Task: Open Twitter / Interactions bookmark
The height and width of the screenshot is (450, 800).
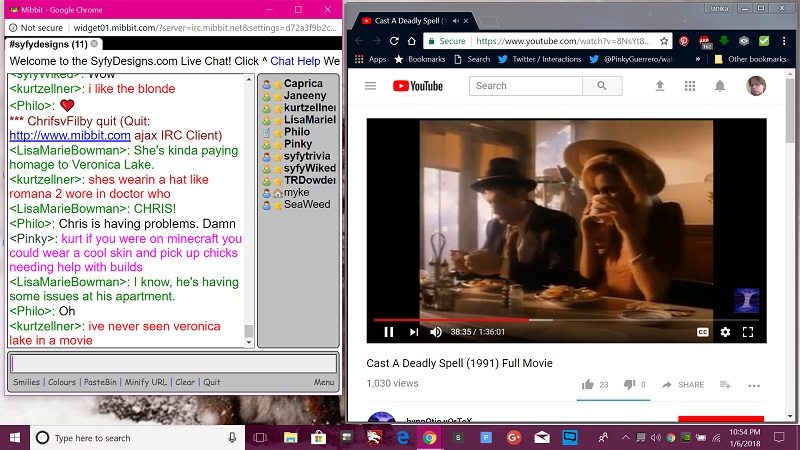Action: coord(540,59)
